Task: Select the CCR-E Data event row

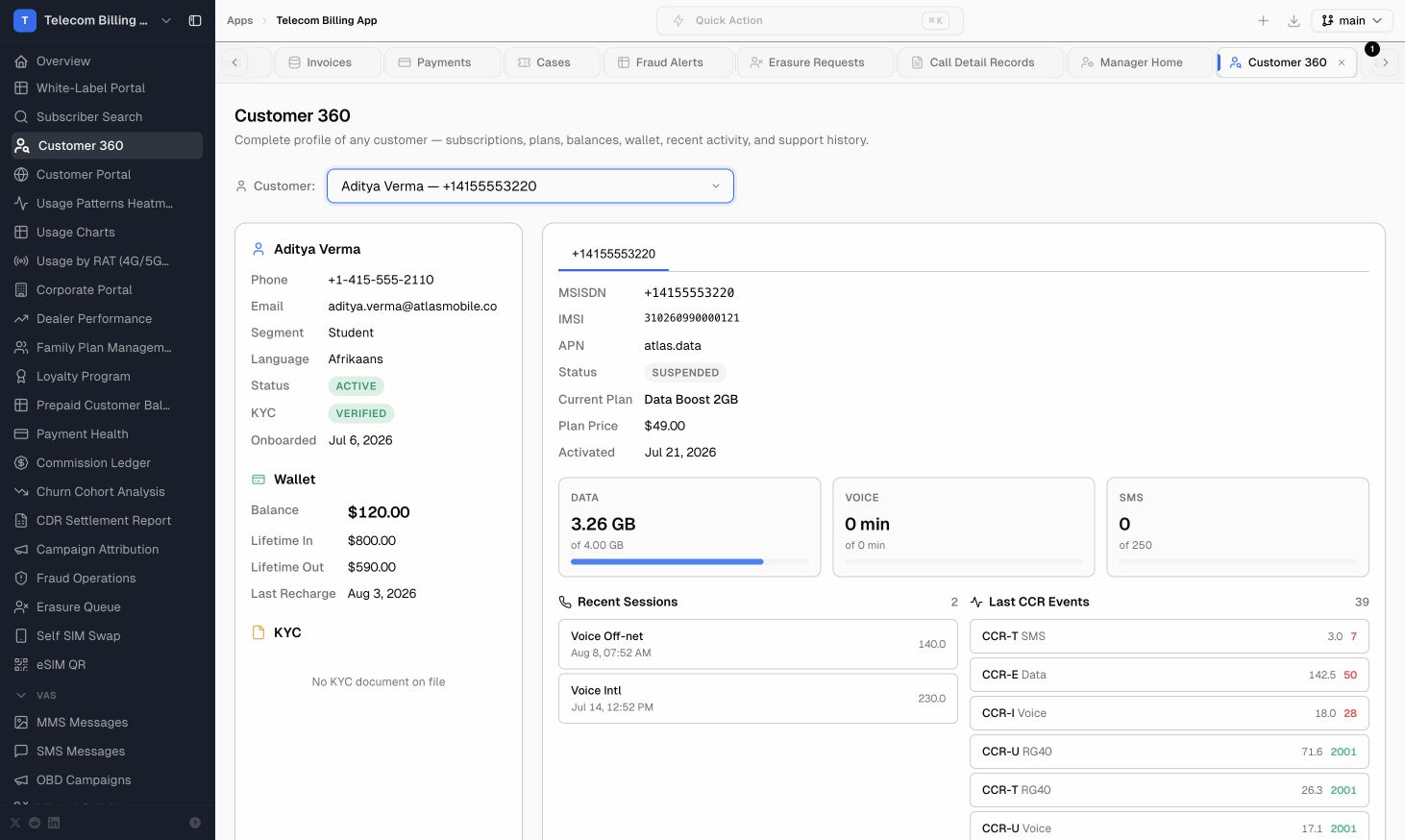Action: 1170,675
